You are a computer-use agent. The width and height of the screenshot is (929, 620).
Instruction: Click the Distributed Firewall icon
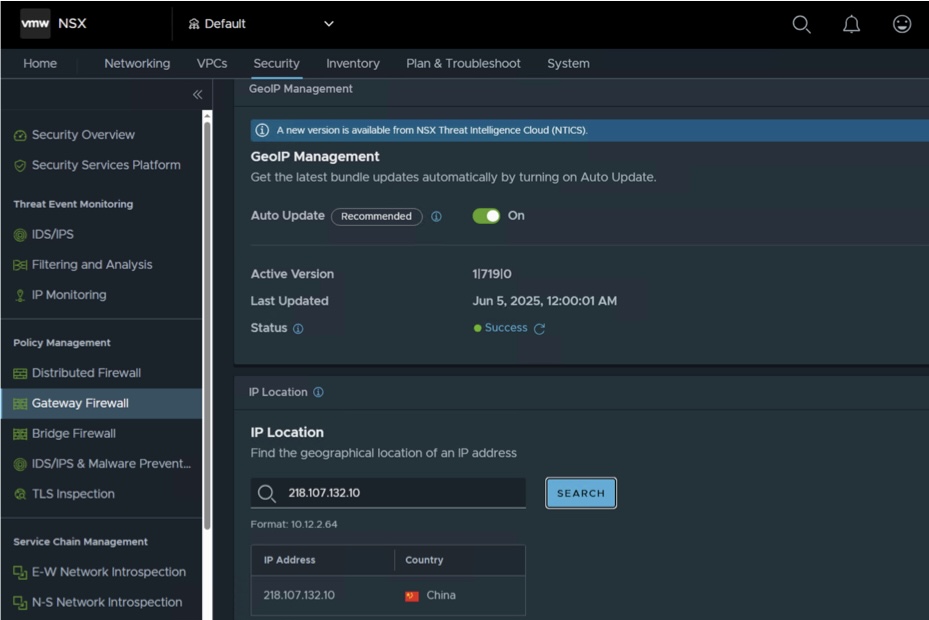pos(20,373)
